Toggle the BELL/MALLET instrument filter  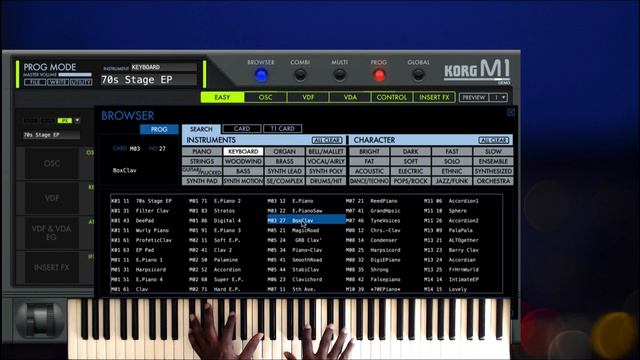(x=326, y=151)
